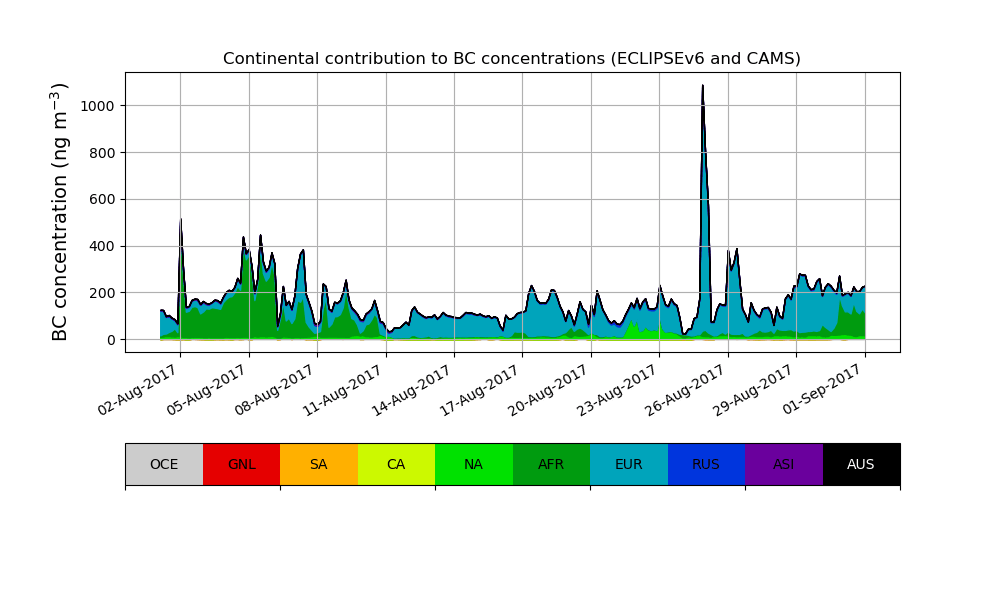Click the BC concentration y-axis label
Screen dimensions: 1000x600
click(61, 212)
